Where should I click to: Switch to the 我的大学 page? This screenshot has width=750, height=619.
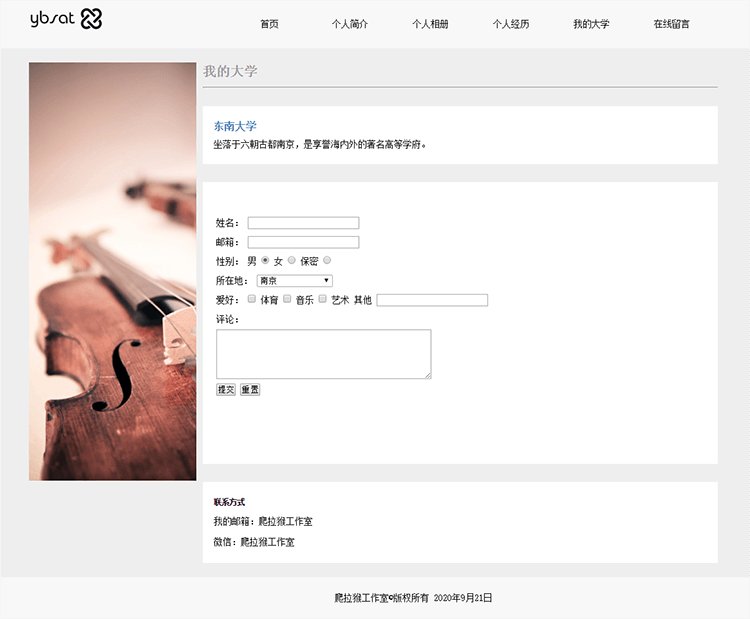pyautogui.click(x=591, y=24)
